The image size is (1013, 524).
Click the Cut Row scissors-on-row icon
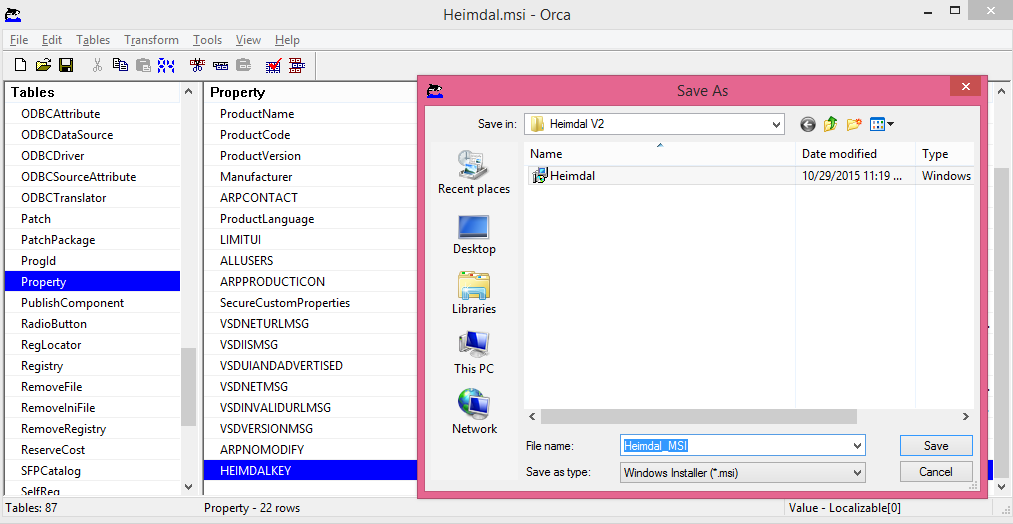[x=198, y=65]
